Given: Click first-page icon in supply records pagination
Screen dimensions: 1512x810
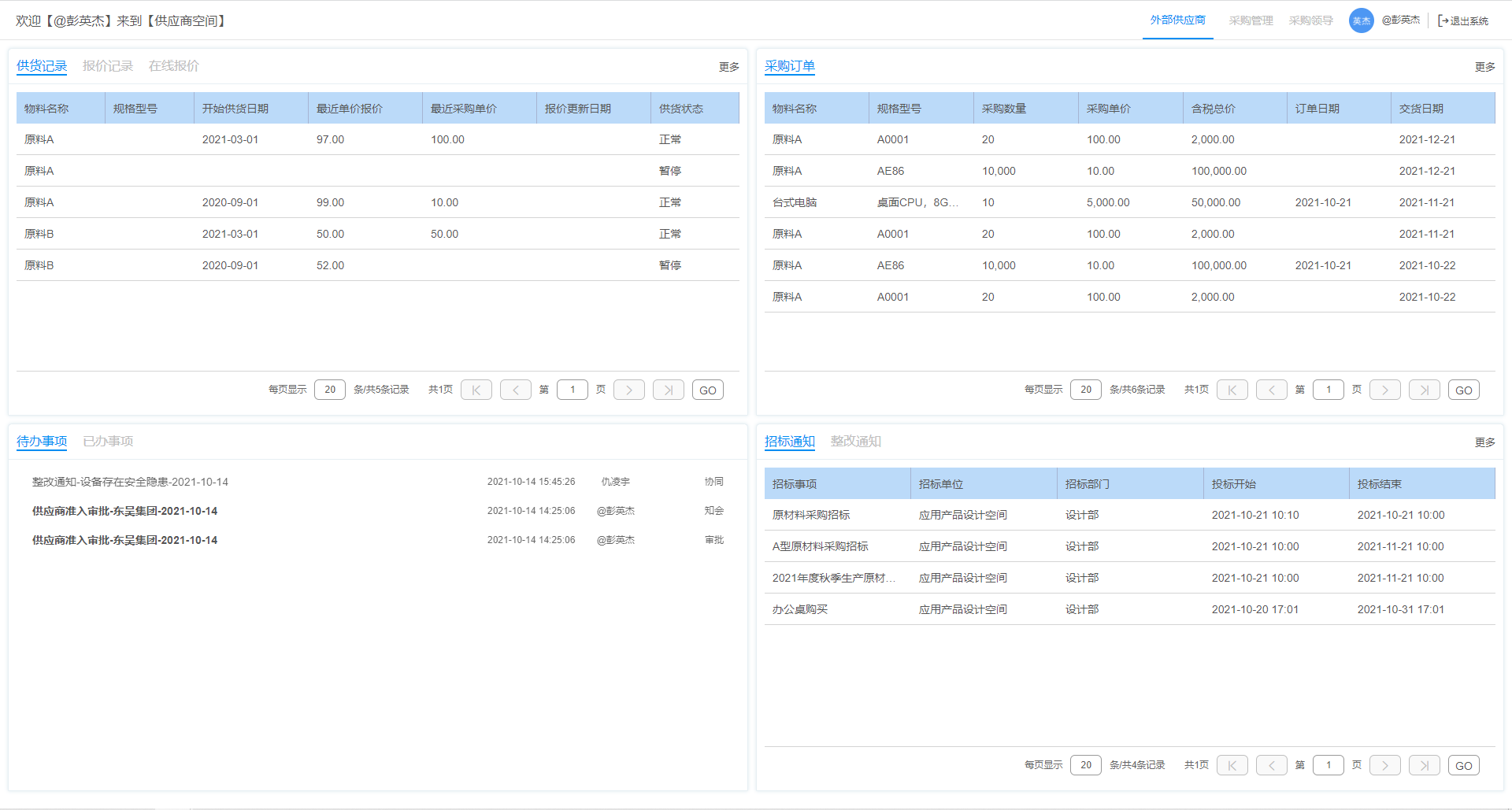Looking at the screenshot, I should click(476, 390).
